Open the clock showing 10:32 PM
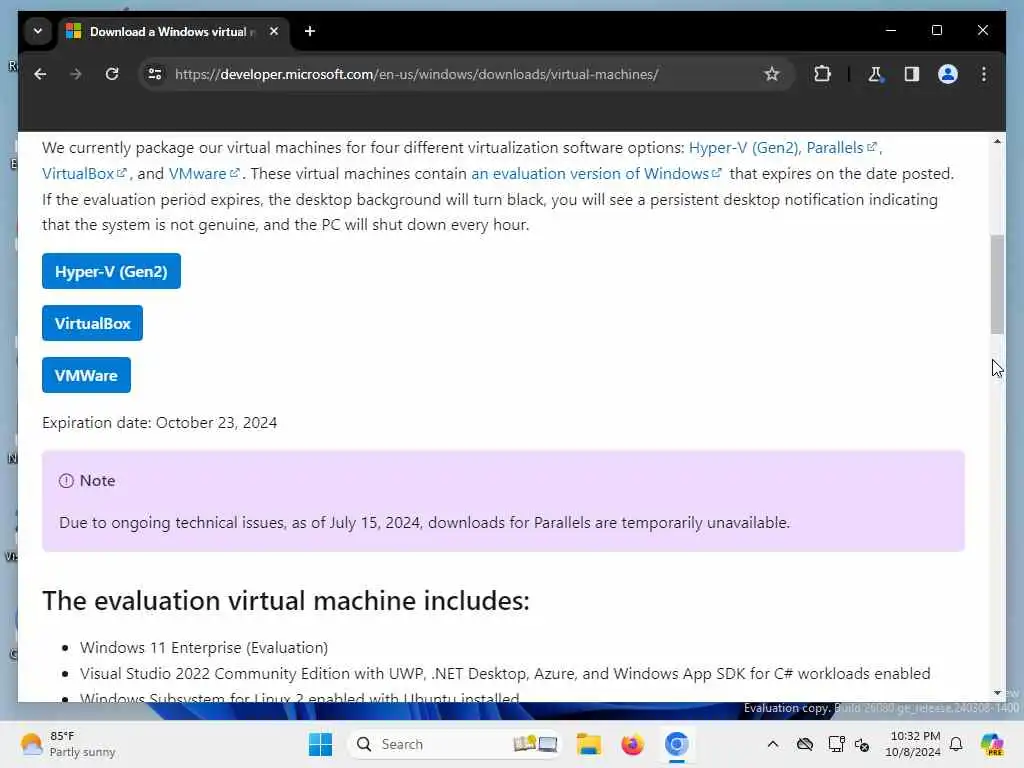 click(x=913, y=744)
